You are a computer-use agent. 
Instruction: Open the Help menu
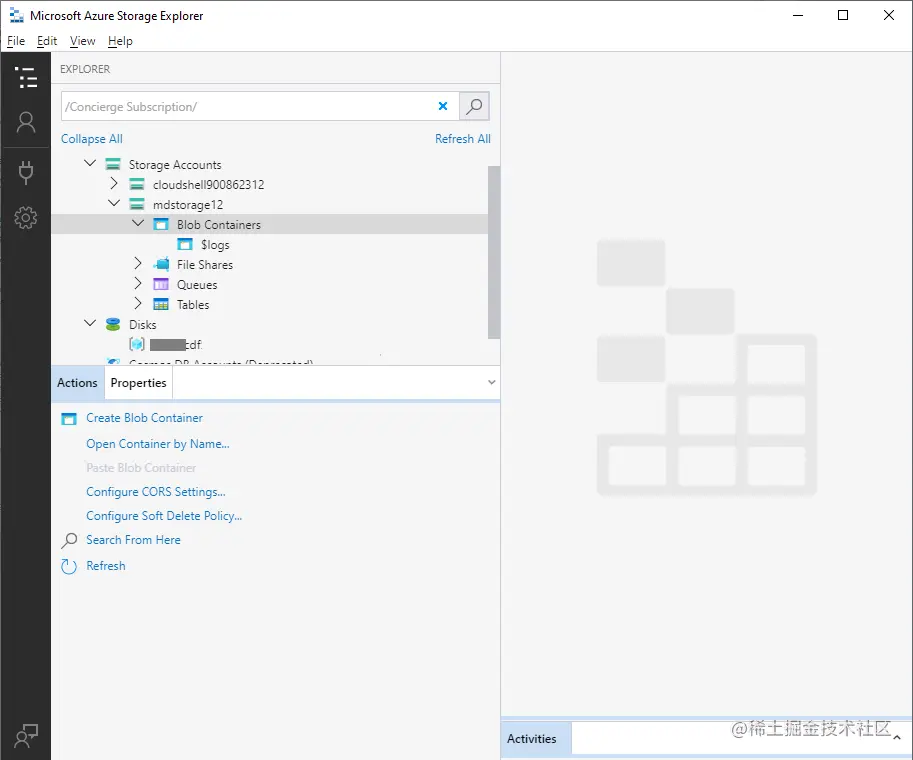[120, 41]
